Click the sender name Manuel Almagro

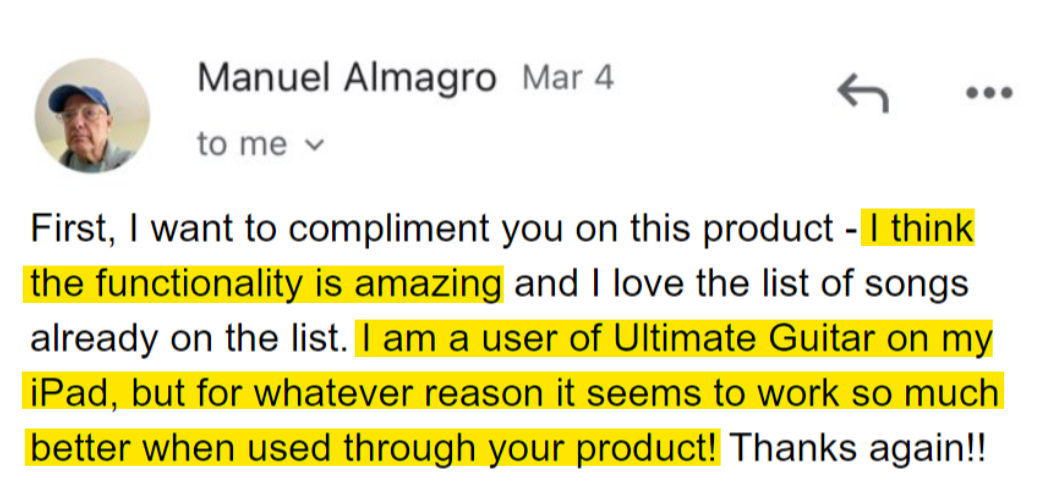coord(347,79)
